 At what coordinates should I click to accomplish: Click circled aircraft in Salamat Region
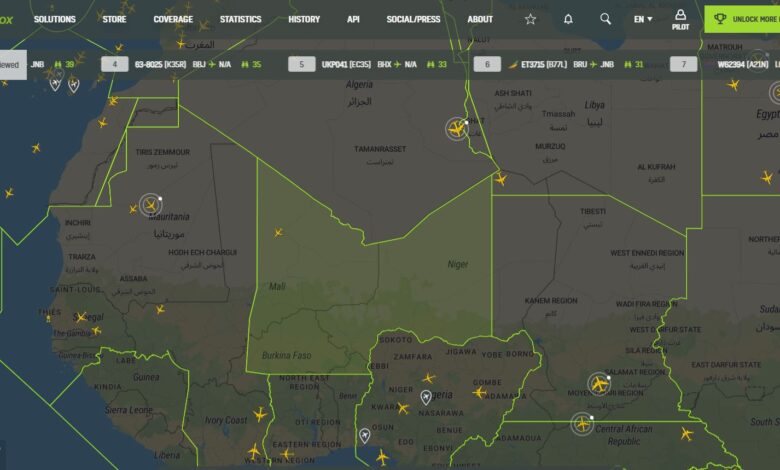coord(599,384)
